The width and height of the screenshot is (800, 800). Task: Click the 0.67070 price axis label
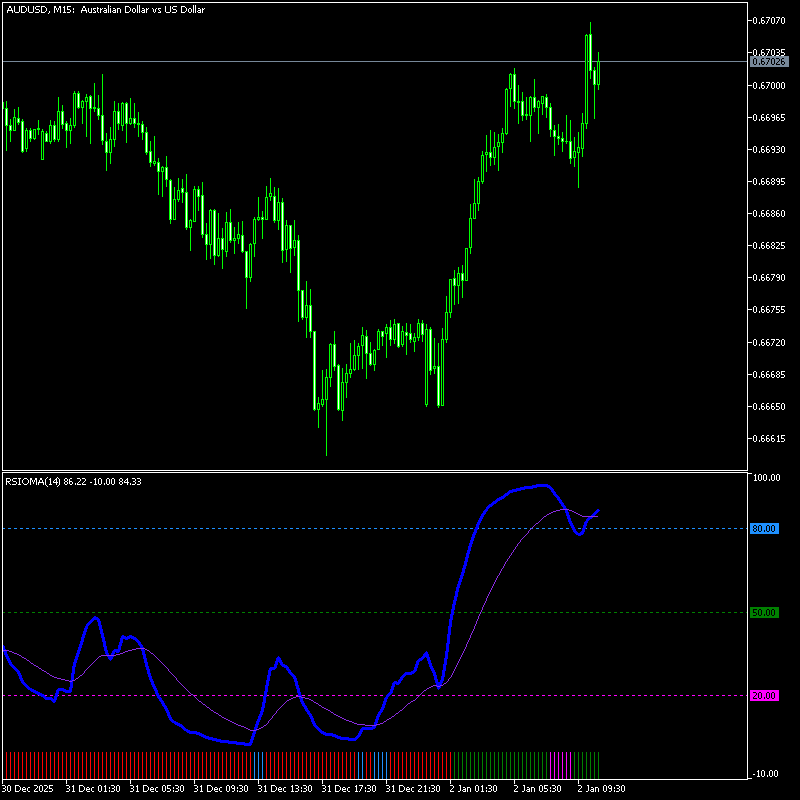(769, 20)
